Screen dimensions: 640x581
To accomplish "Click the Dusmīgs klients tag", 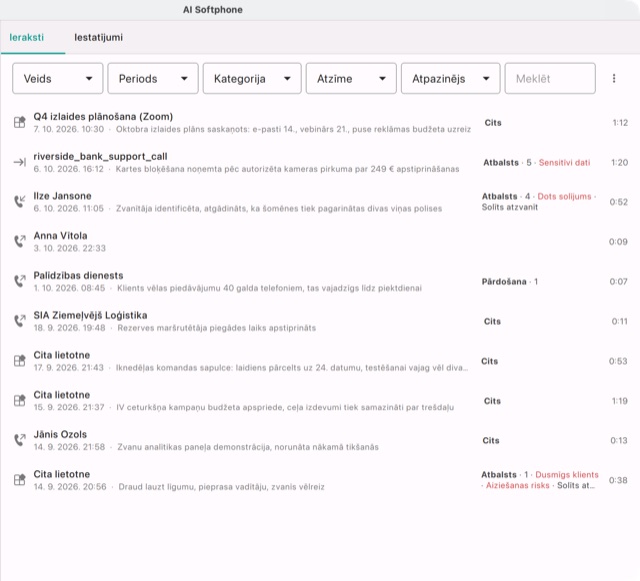I will [x=567, y=475].
